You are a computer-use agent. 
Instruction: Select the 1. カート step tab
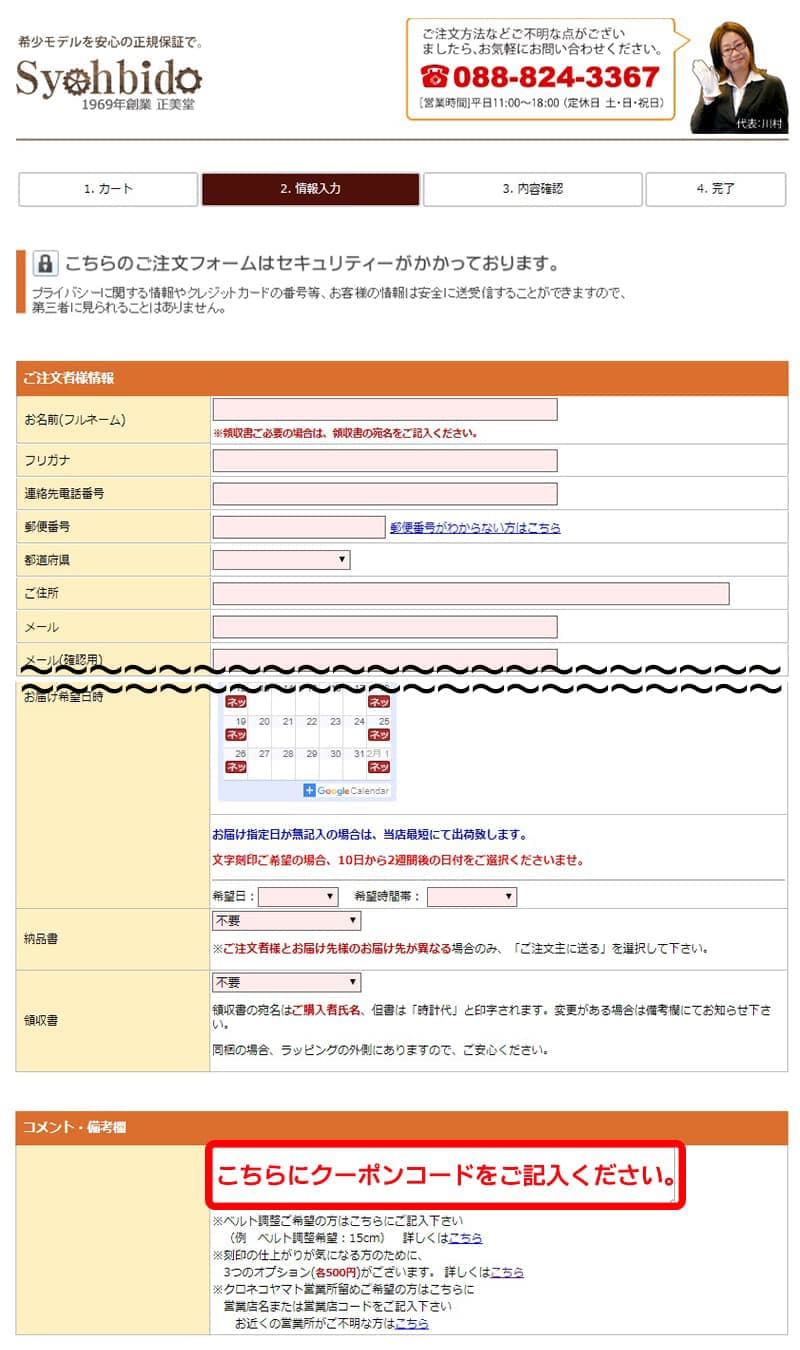[108, 189]
